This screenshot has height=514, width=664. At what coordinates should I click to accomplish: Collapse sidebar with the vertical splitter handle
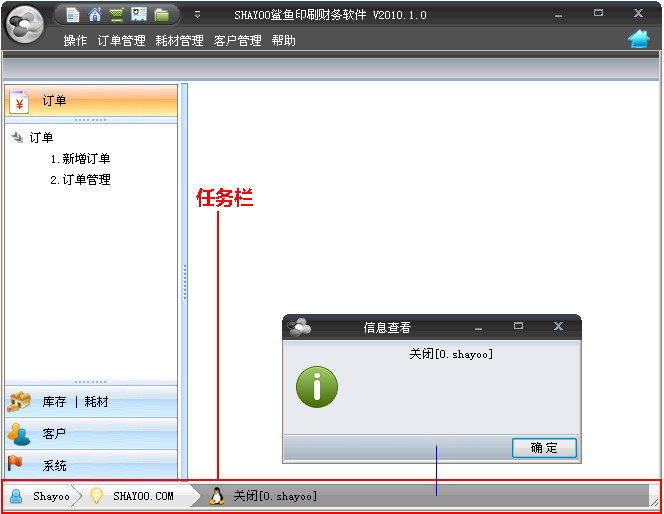[185, 282]
